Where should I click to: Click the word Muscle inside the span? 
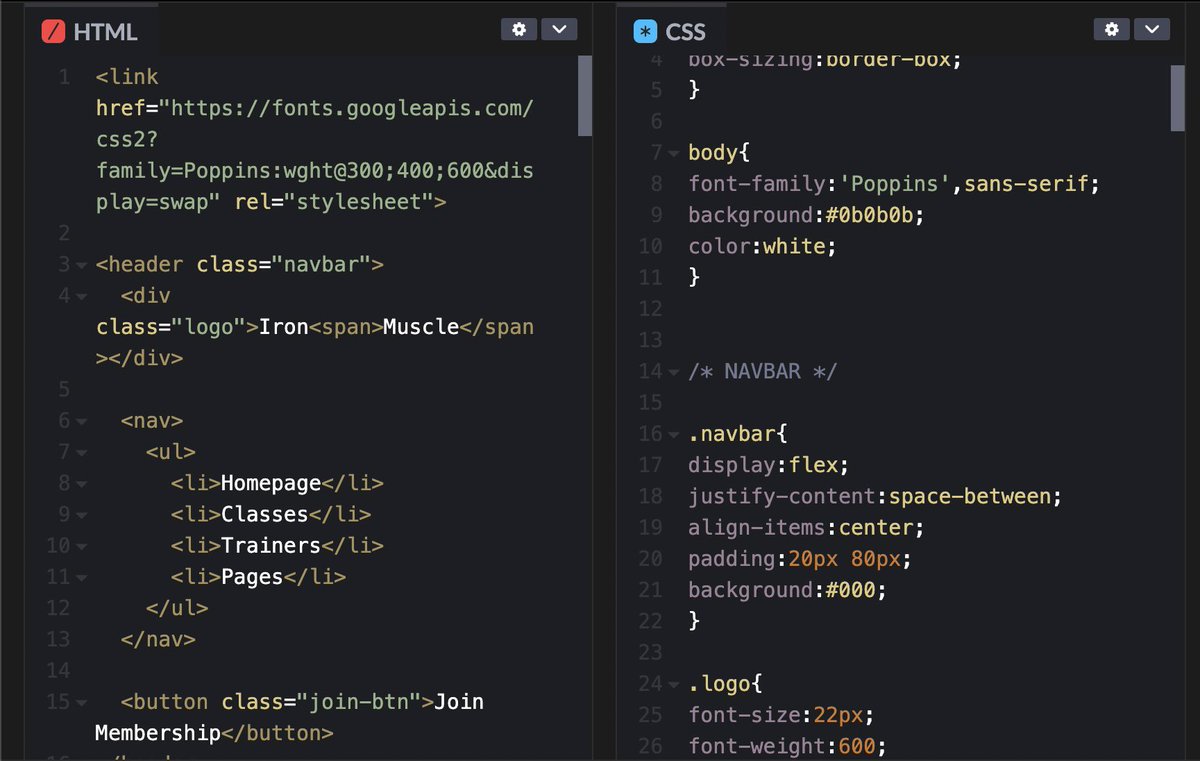(x=421, y=327)
